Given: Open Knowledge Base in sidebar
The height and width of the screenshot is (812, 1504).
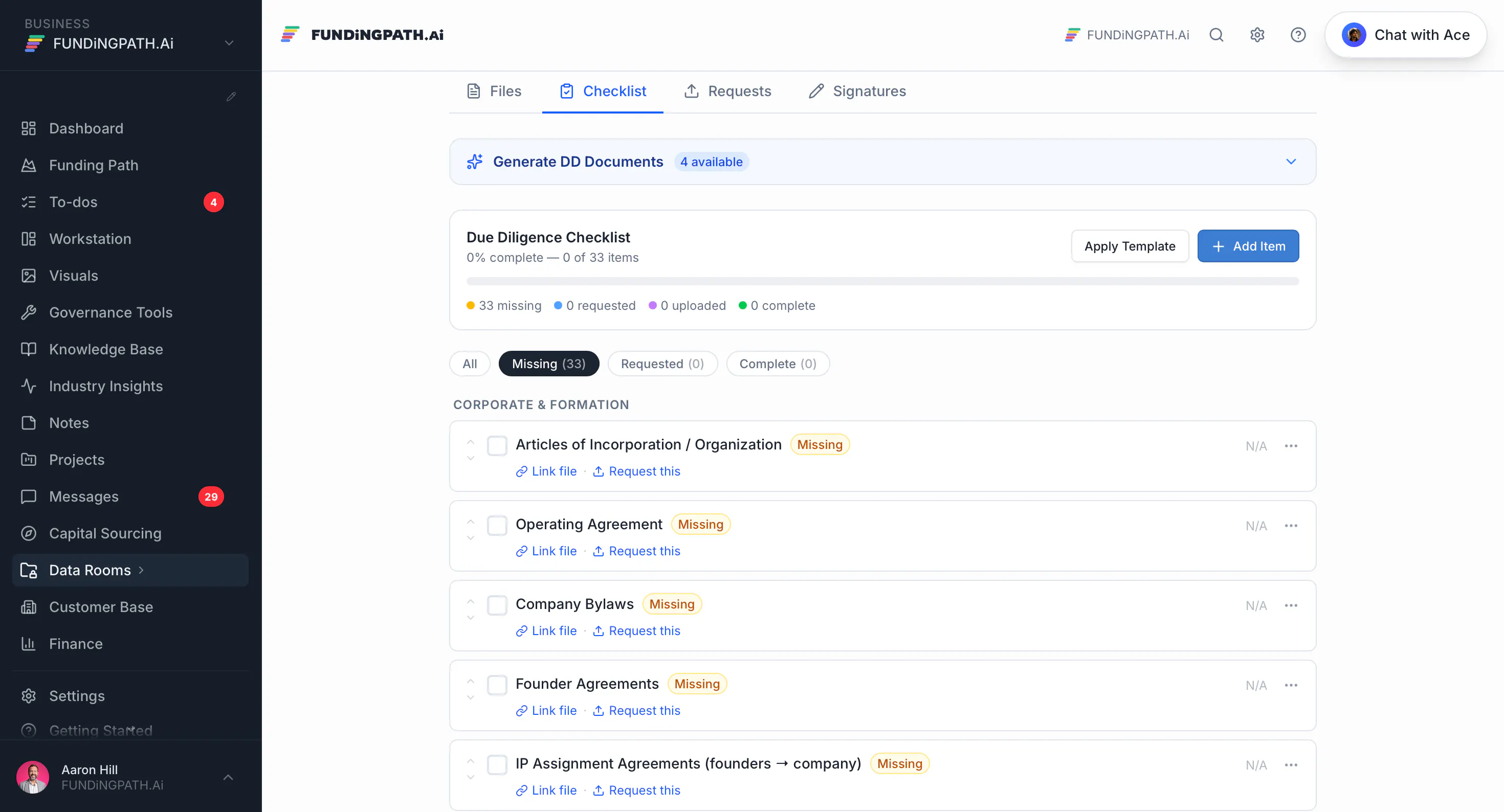Looking at the screenshot, I should tap(131, 349).
